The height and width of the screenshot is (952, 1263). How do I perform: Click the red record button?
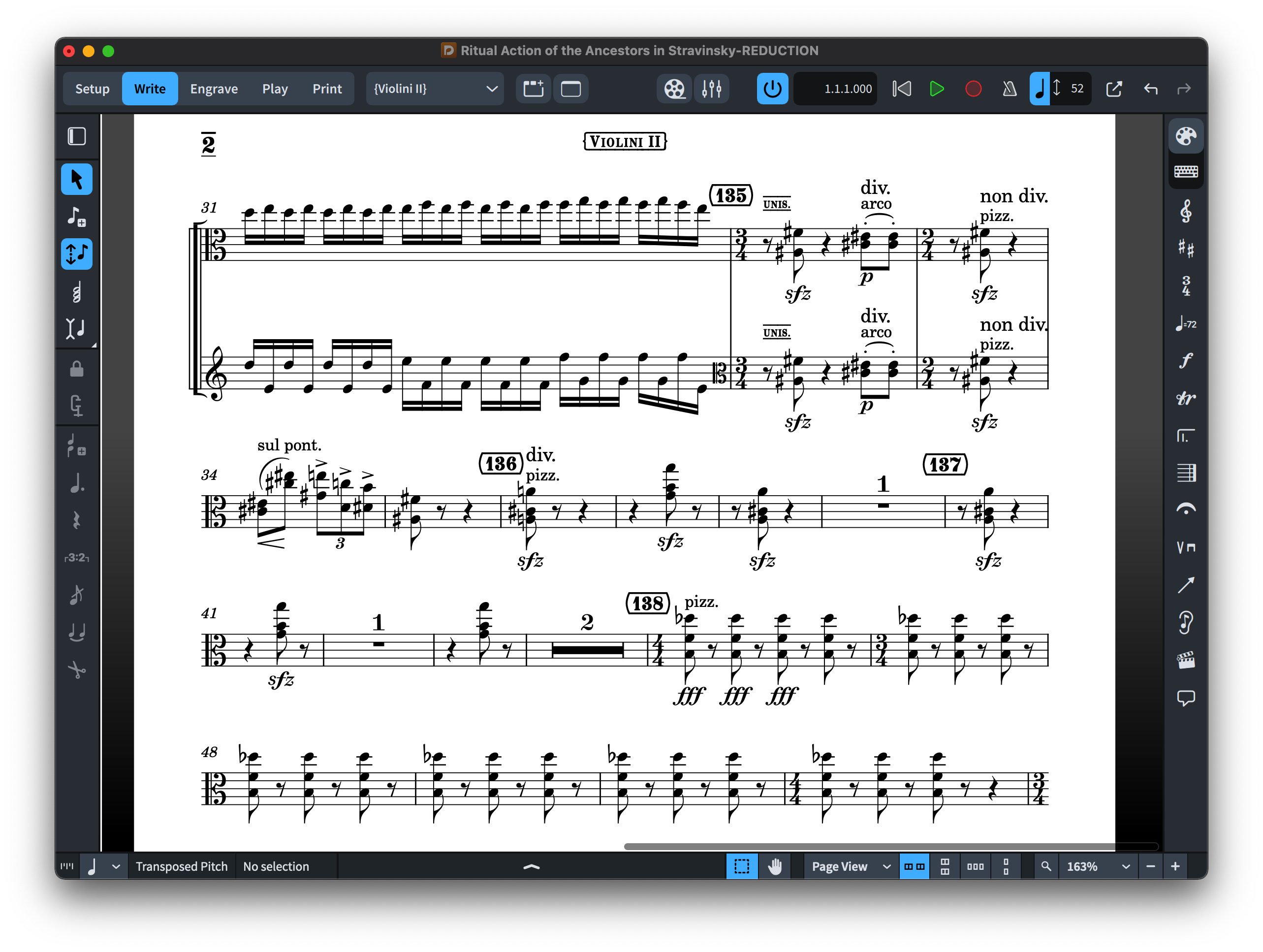click(x=973, y=89)
